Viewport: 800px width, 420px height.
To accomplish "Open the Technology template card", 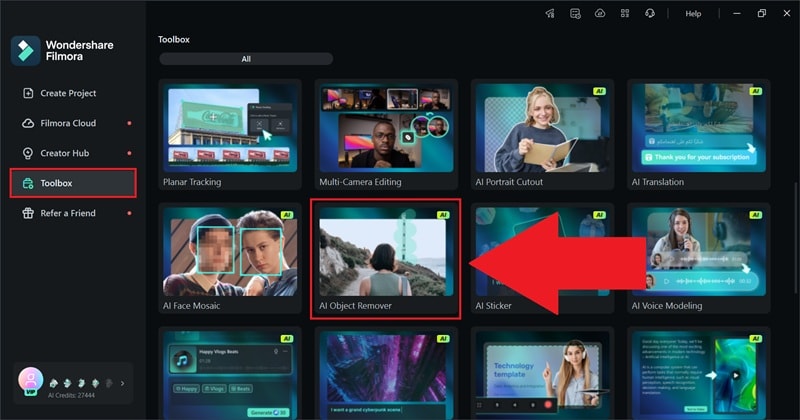I will click(542, 374).
